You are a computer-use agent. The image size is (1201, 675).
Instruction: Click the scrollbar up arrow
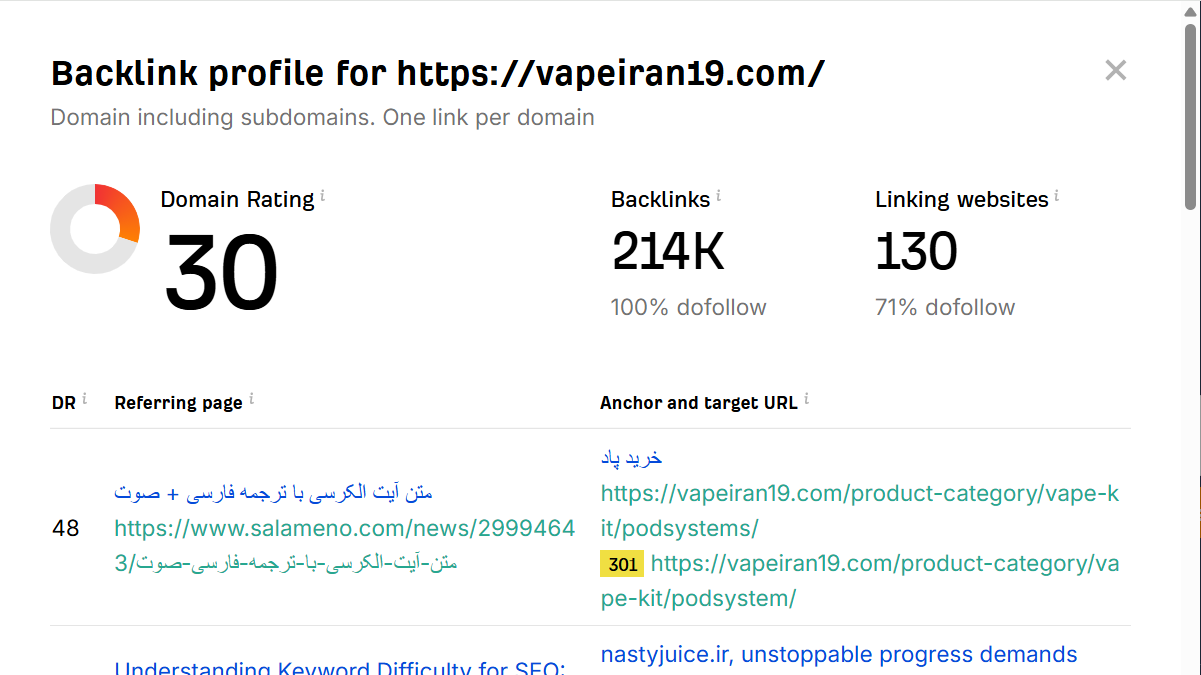click(1190, 10)
